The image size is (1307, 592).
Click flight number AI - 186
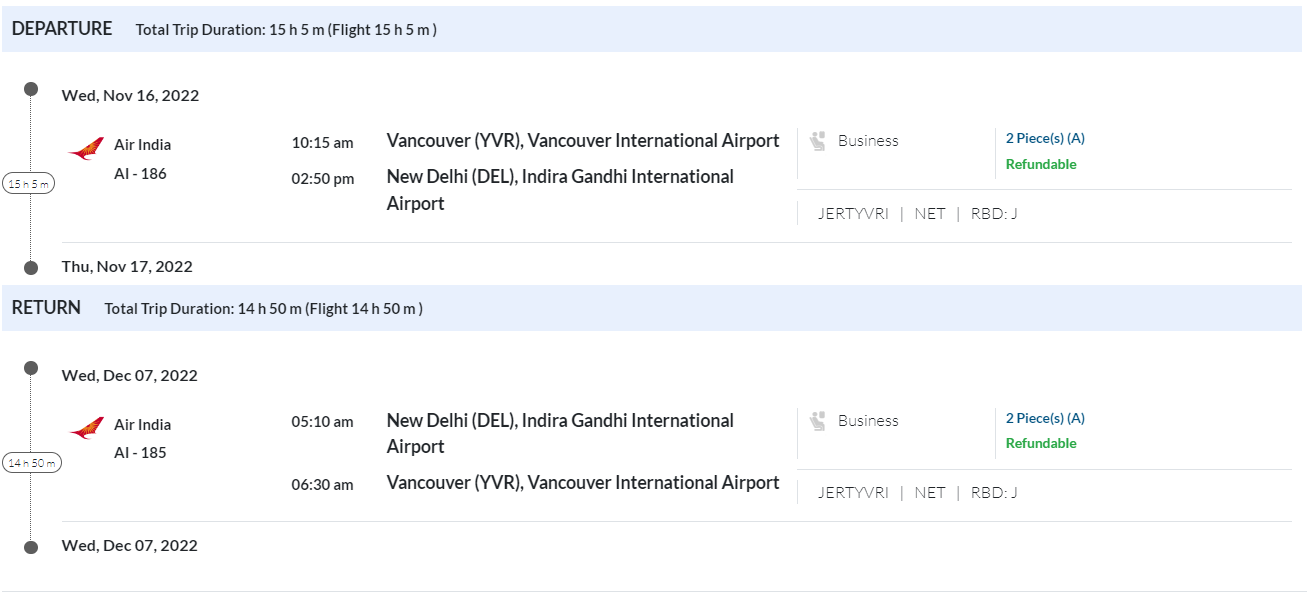(140, 174)
